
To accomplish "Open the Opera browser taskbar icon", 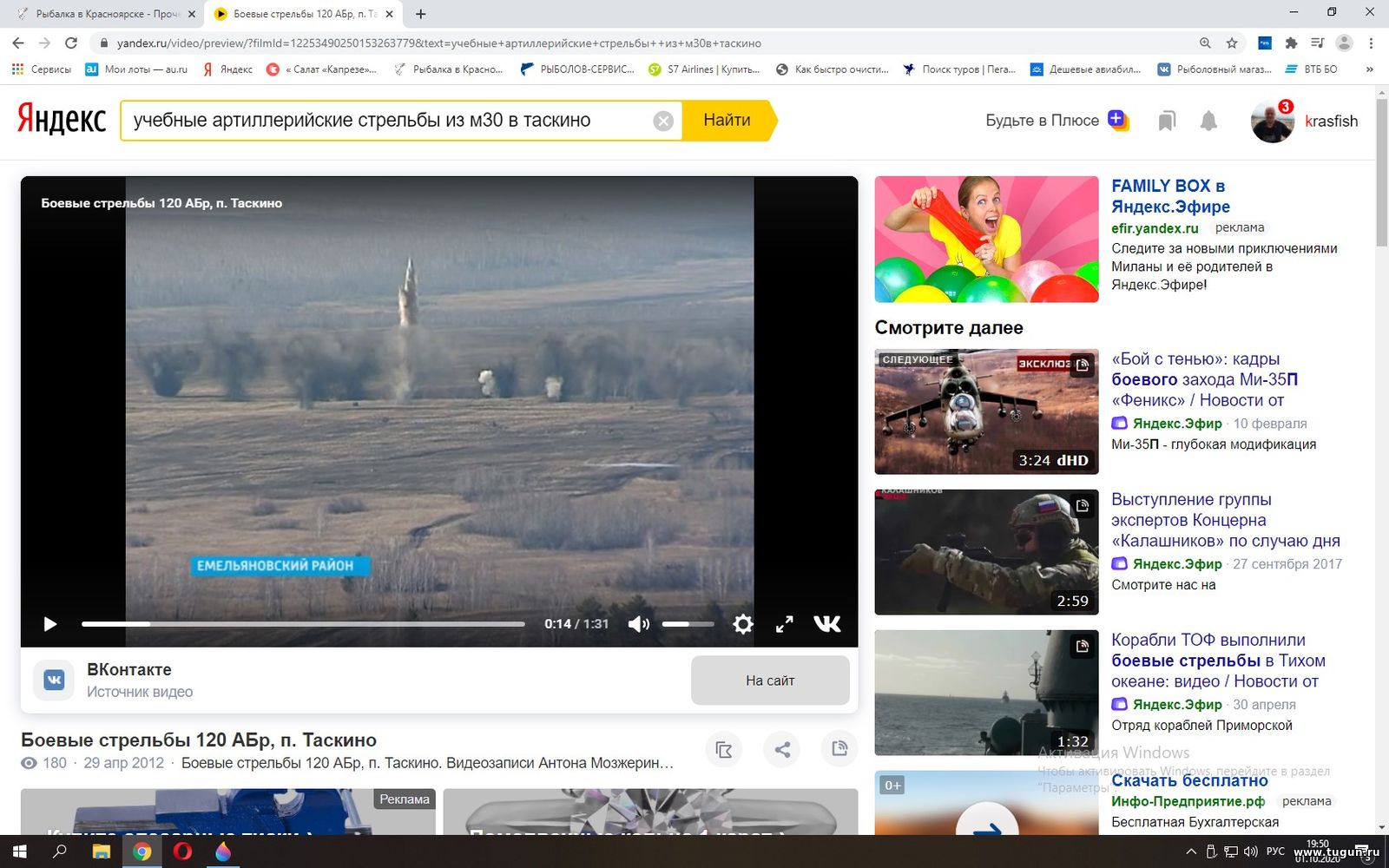I will 182,852.
